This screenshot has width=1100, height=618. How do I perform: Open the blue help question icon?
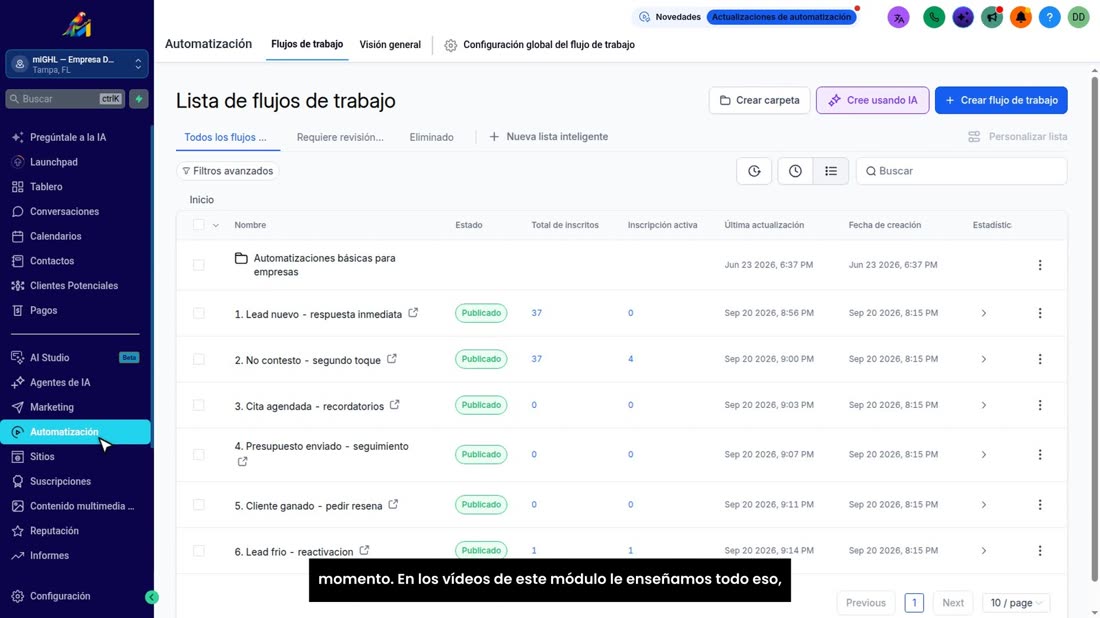(x=1049, y=17)
